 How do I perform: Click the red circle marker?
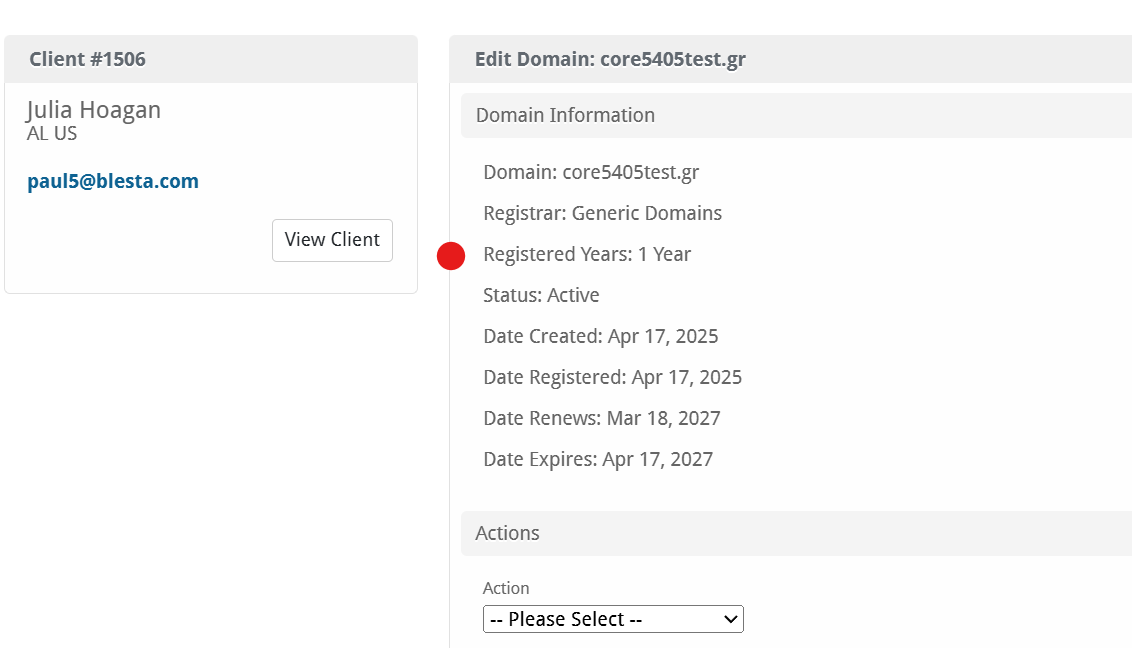tap(451, 256)
